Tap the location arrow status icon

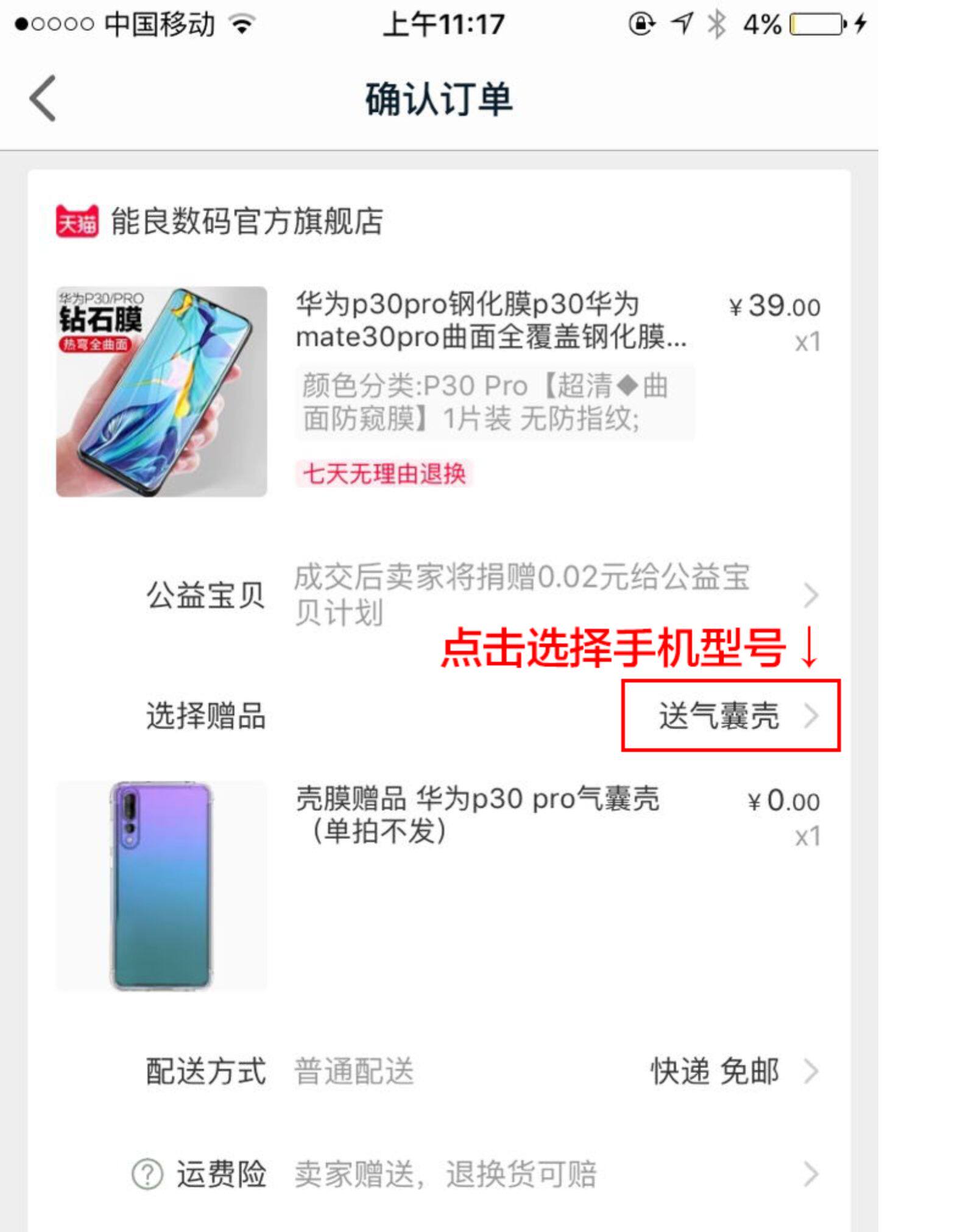coord(682,24)
